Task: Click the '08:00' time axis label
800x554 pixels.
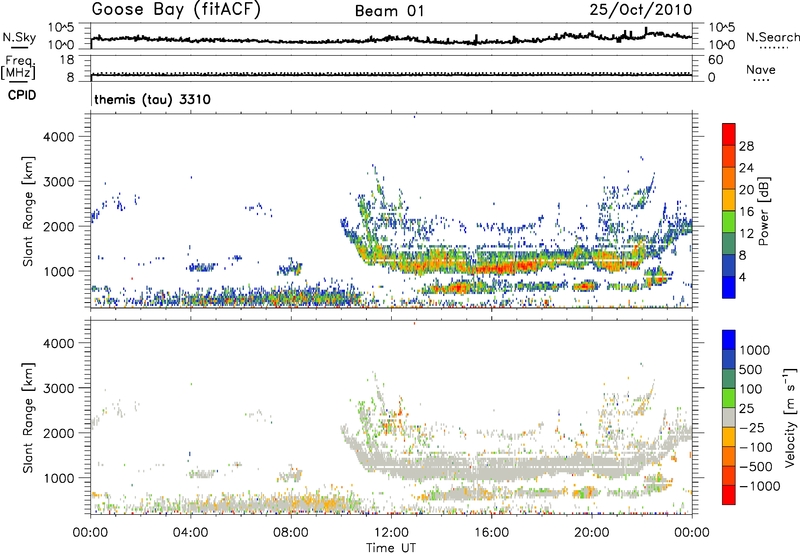Action: [x=291, y=533]
